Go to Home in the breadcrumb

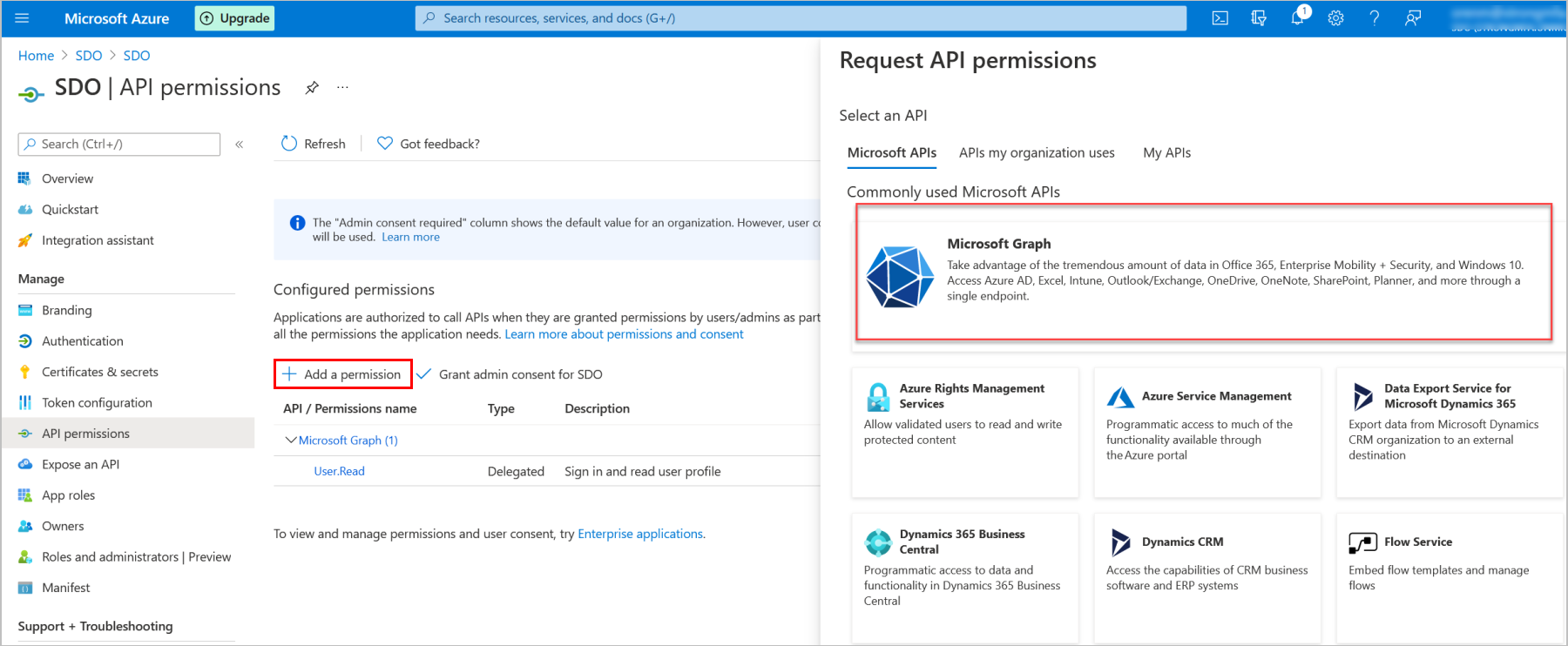click(x=36, y=56)
